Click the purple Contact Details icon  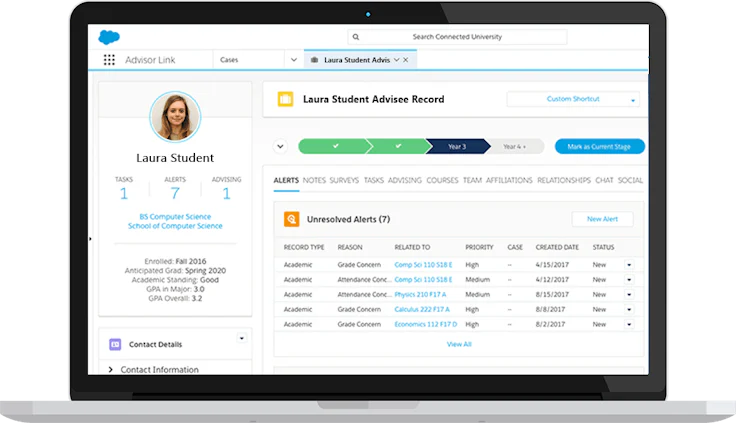(115, 344)
